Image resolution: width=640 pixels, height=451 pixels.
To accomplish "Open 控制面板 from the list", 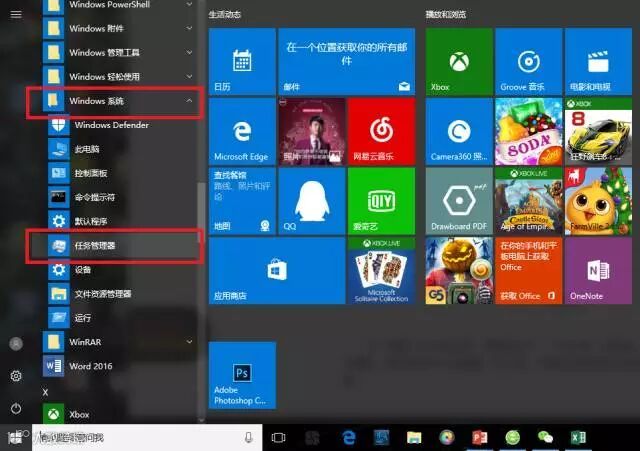I will [122, 173].
